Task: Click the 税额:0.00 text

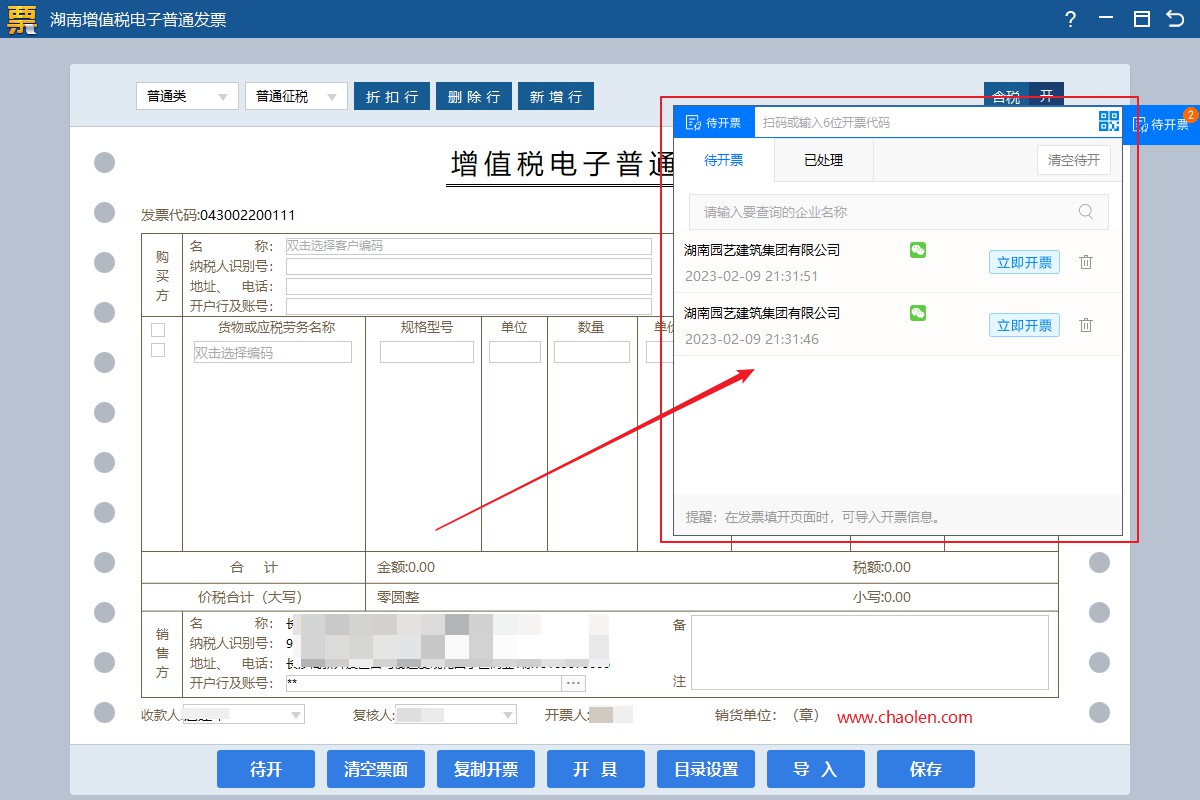Action: 882,567
